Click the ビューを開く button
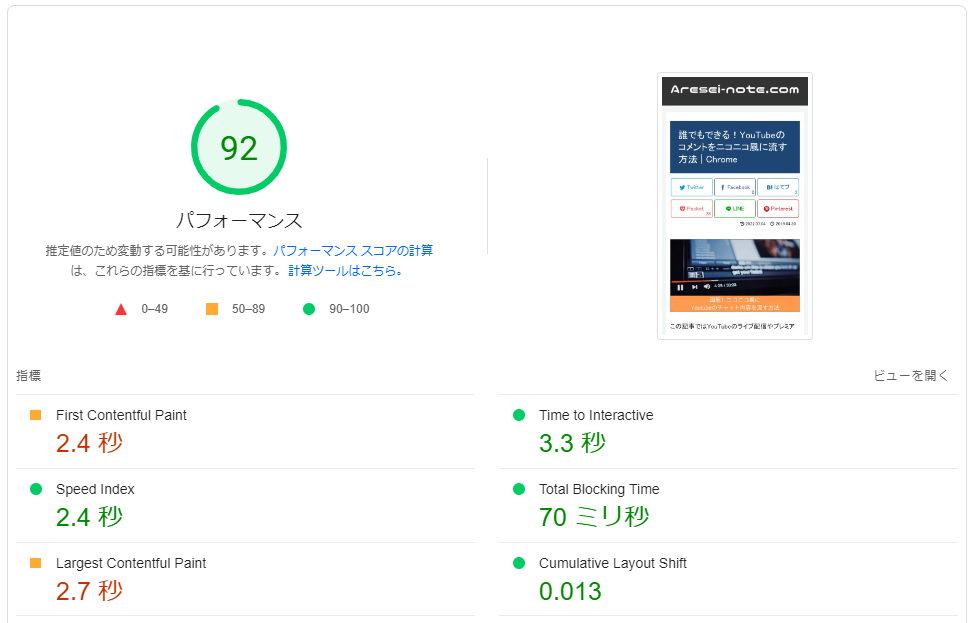 (x=910, y=375)
